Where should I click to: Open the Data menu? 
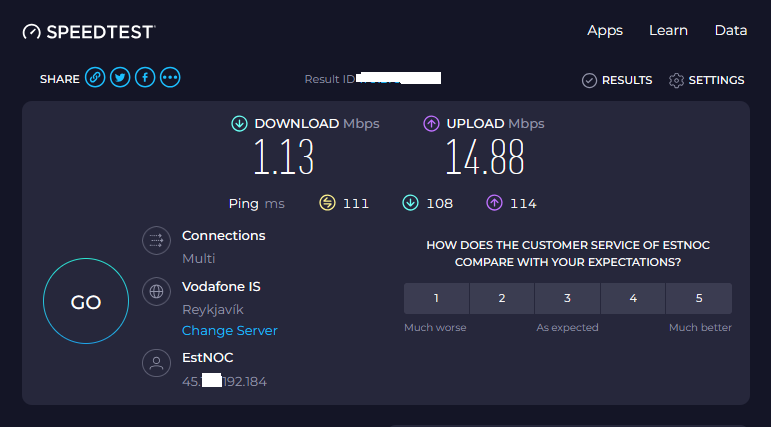[x=731, y=30]
